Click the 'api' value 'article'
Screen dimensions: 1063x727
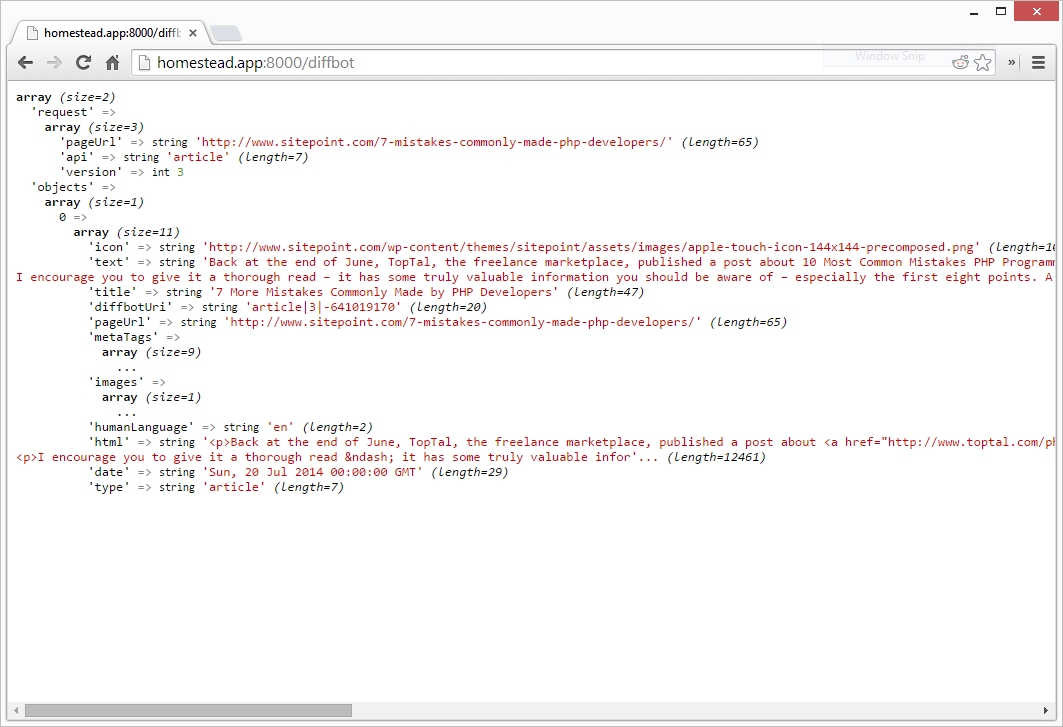(x=198, y=157)
